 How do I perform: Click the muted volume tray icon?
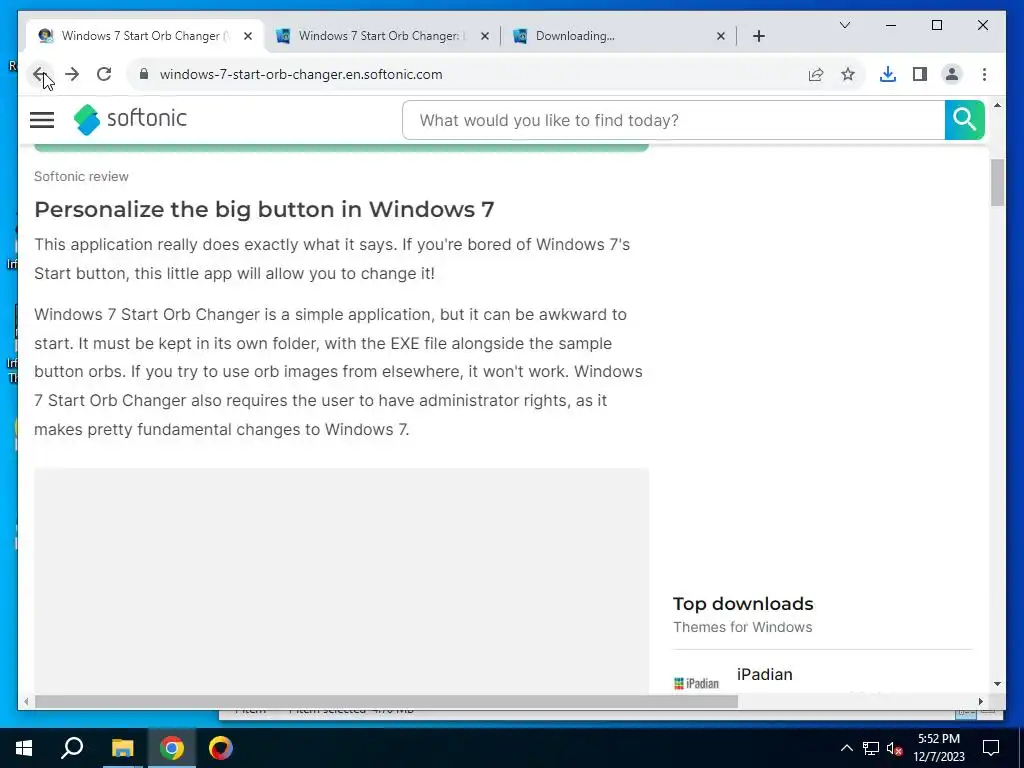[x=895, y=748]
